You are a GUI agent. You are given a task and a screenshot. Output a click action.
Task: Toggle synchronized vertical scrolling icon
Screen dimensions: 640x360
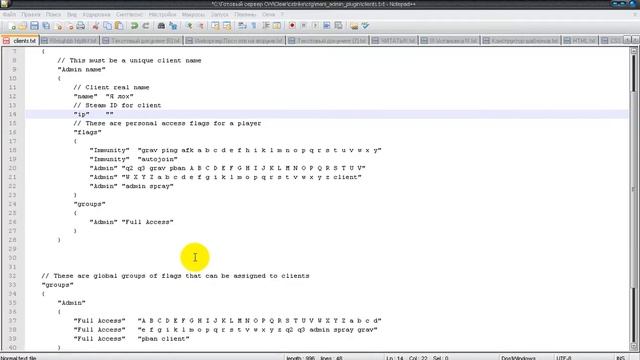(215, 26)
